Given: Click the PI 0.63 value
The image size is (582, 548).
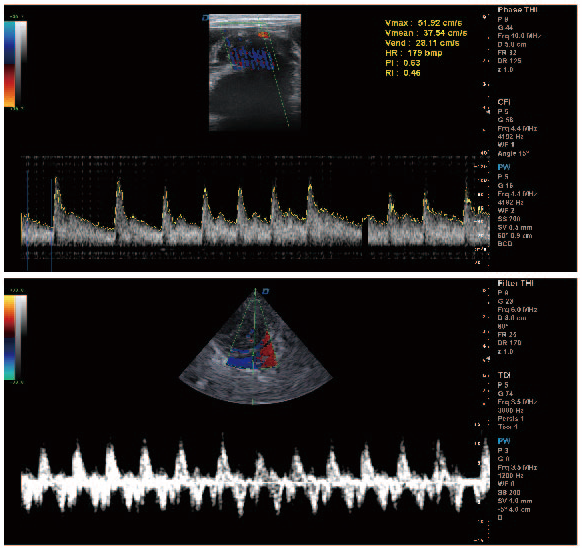Looking at the screenshot, I should pos(403,63).
